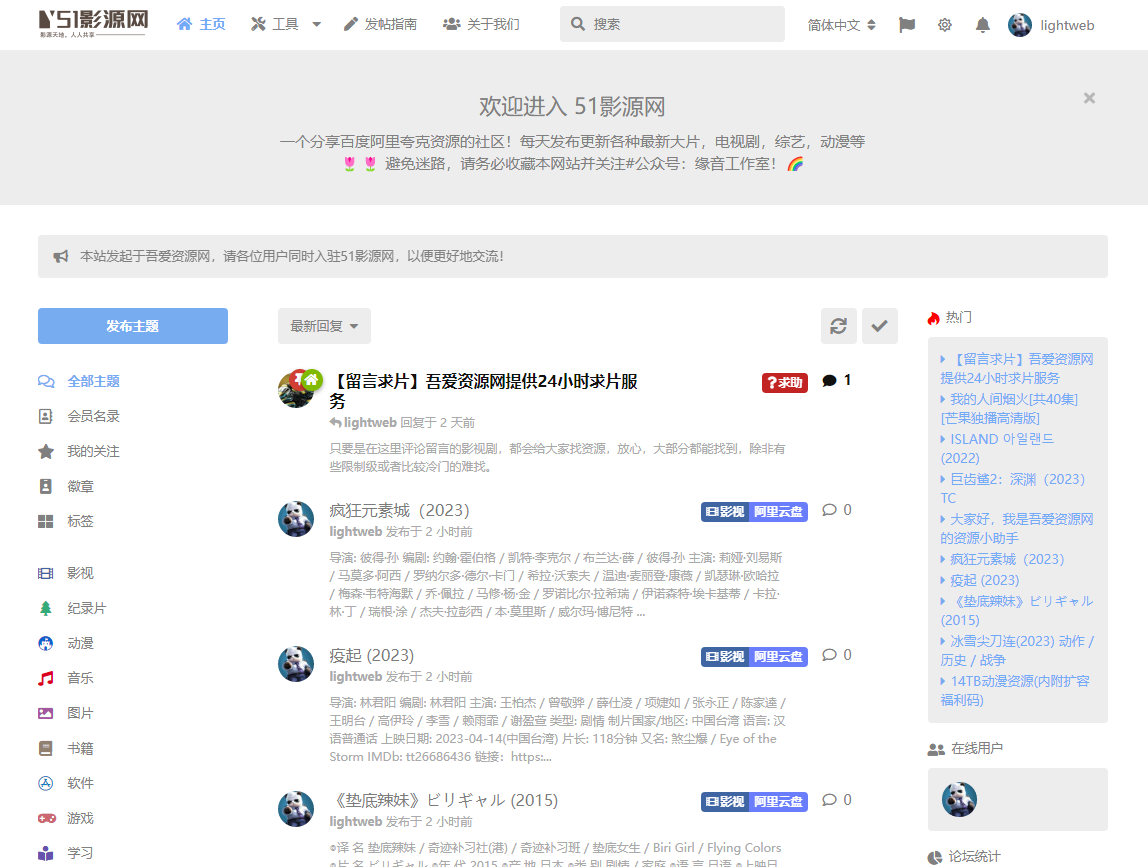Select the 影视 category
1148x867 pixels.
[x=66, y=573]
